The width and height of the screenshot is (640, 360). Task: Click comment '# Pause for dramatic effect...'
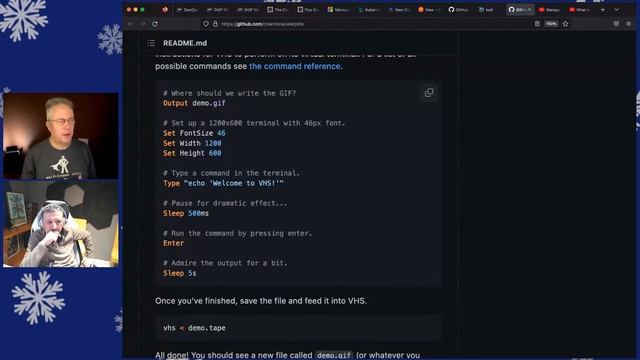click(x=225, y=203)
